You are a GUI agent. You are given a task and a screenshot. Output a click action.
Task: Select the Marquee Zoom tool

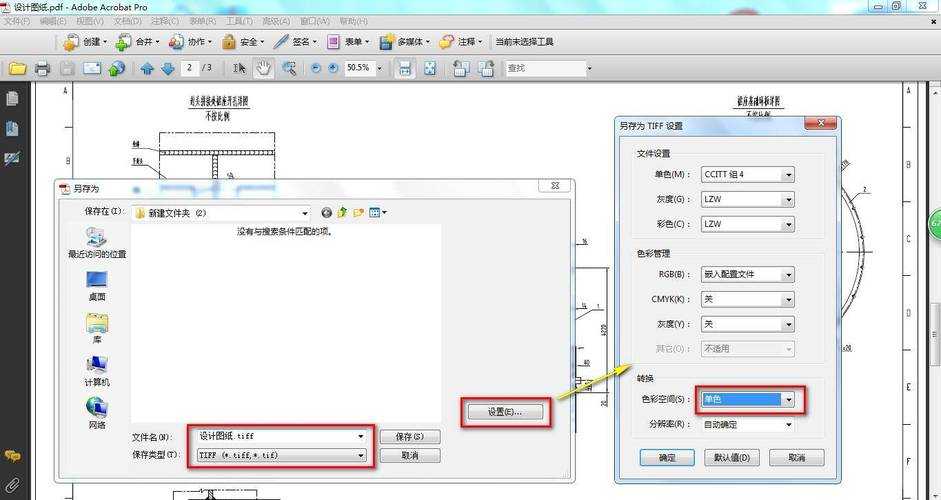click(289, 68)
